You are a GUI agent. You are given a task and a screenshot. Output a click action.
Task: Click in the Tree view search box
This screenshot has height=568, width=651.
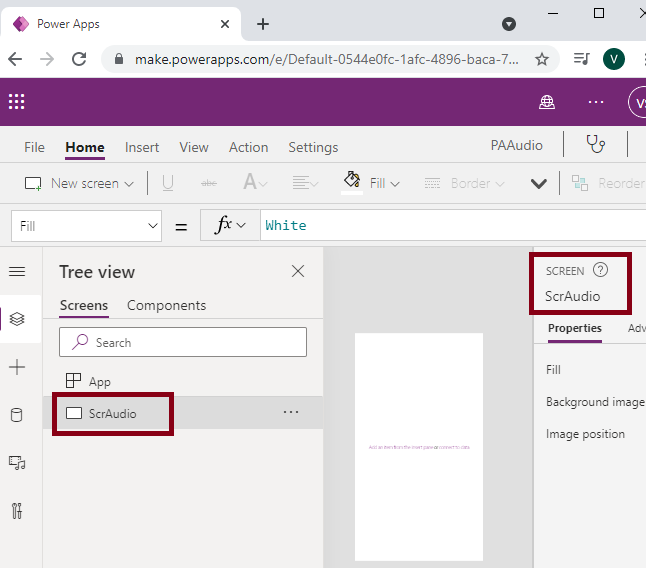[x=183, y=342]
